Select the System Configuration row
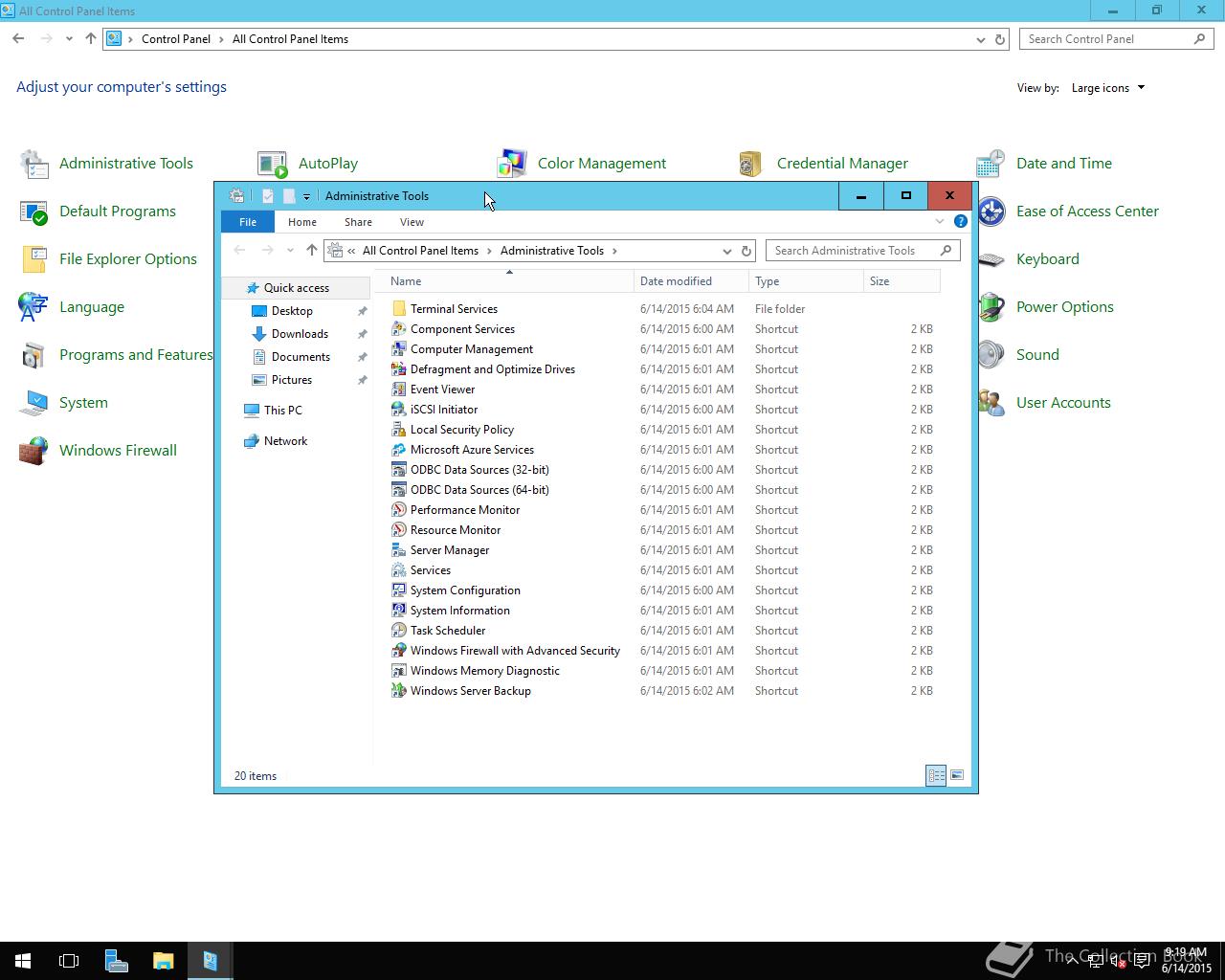 [662, 590]
